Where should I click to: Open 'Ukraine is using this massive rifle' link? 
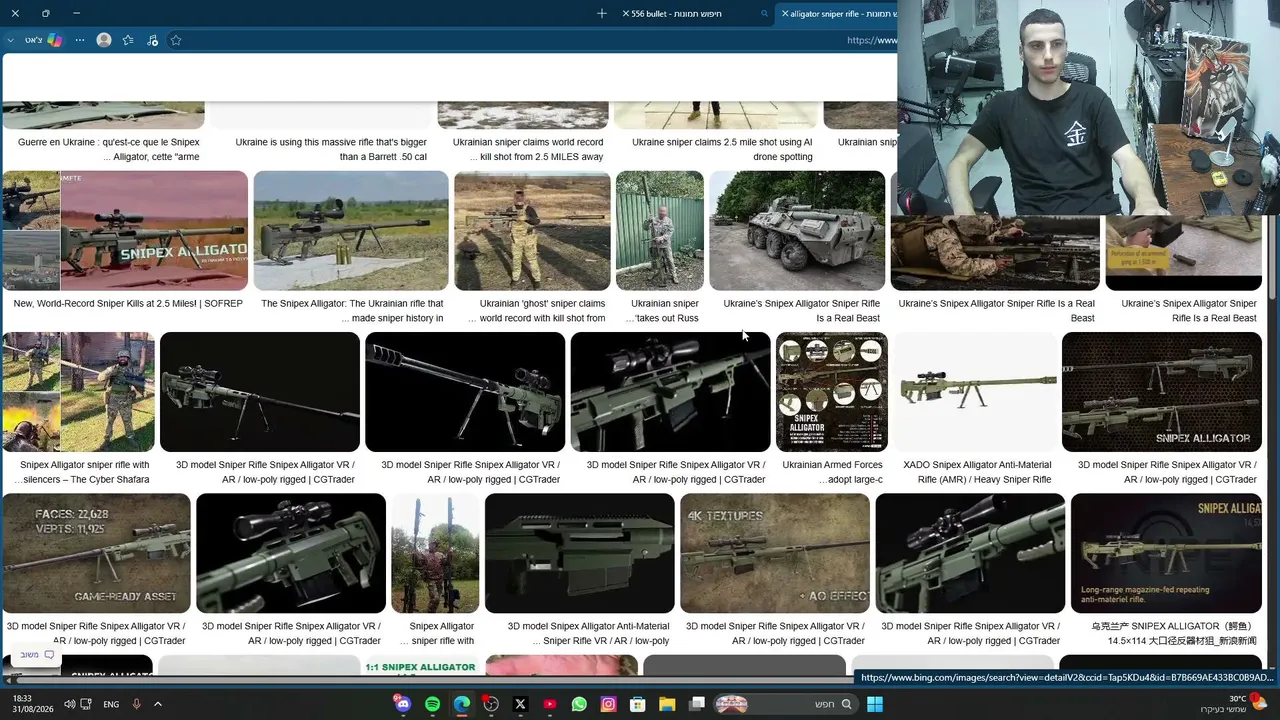331,149
